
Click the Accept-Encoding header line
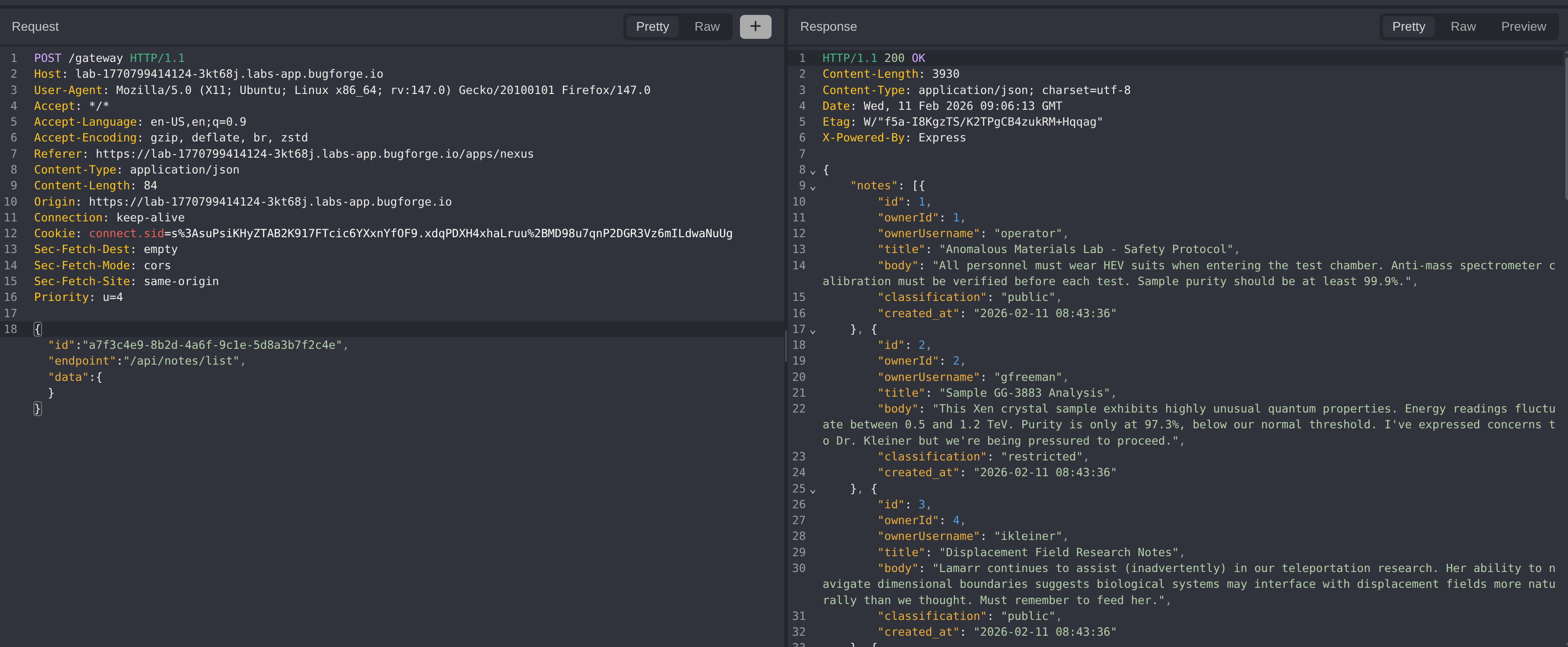171,137
